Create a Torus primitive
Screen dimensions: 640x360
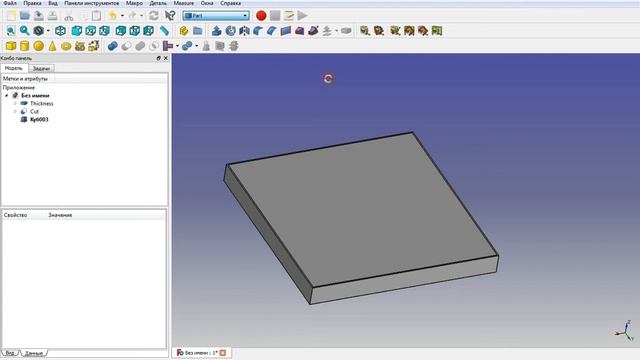[x=66, y=46]
